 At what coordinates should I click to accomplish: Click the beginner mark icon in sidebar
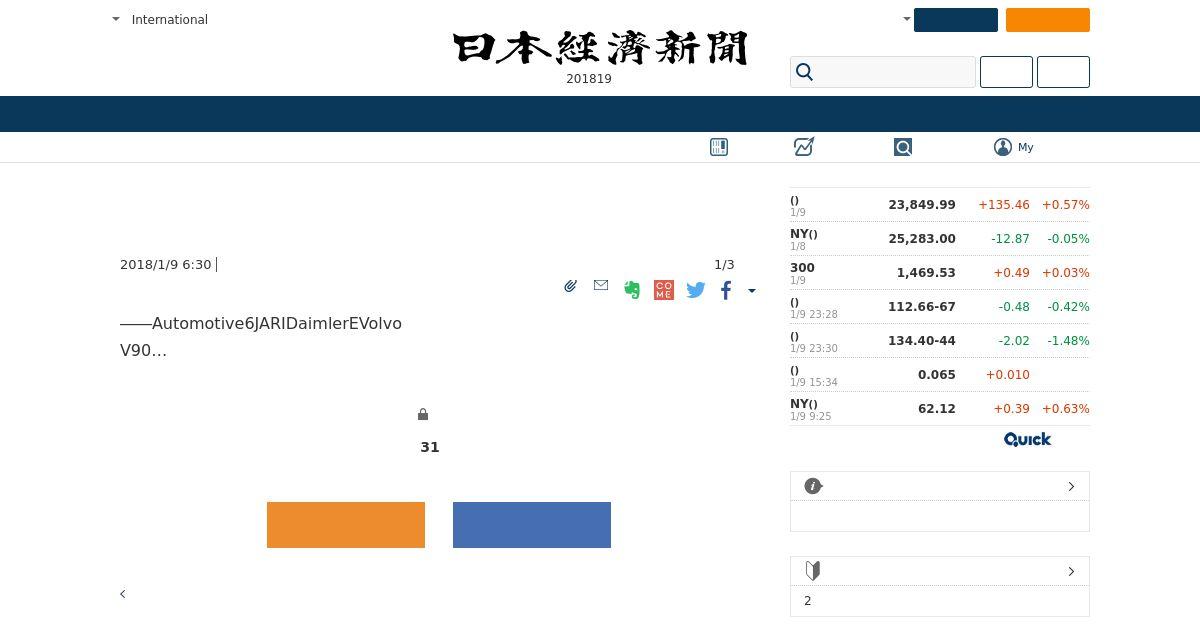pos(813,570)
